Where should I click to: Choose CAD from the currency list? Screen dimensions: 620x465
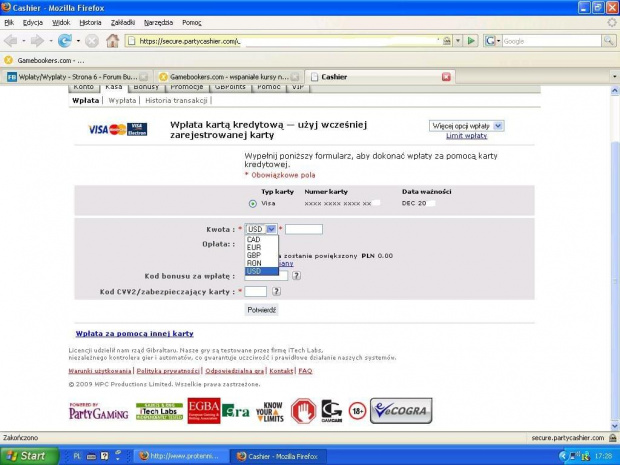tap(261, 240)
